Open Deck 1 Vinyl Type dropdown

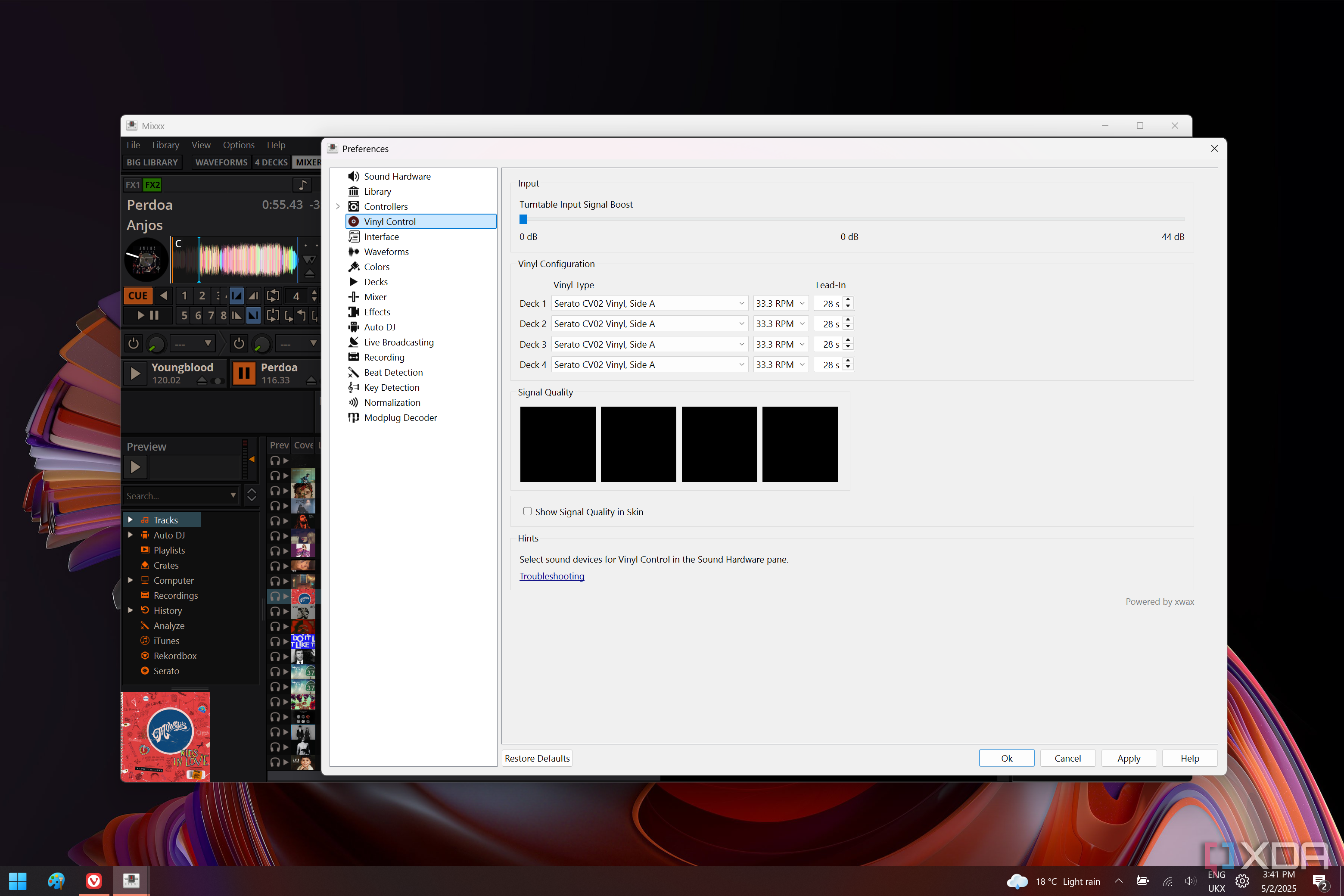tap(649, 303)
